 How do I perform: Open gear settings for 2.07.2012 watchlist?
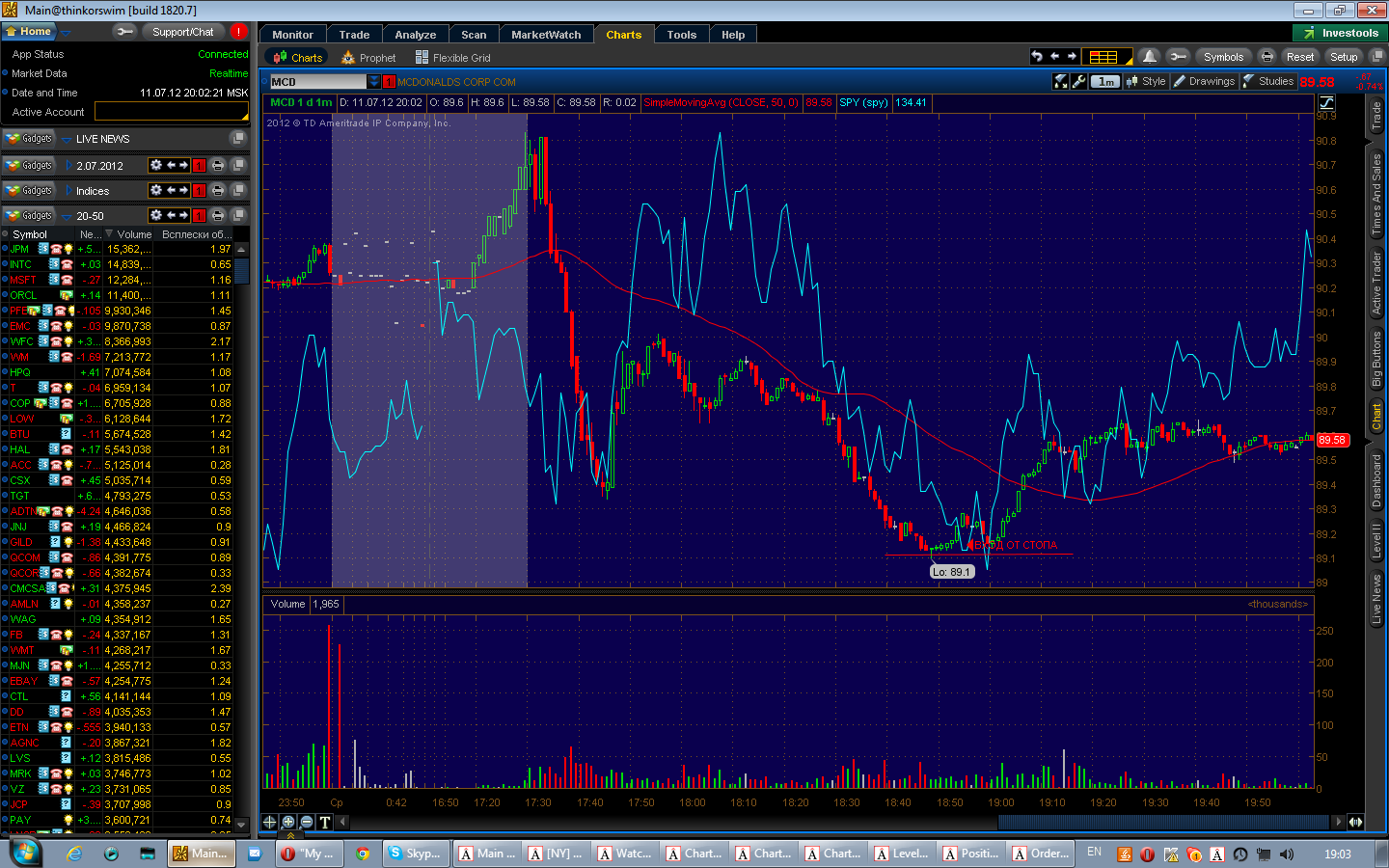[x=156, y=165]
